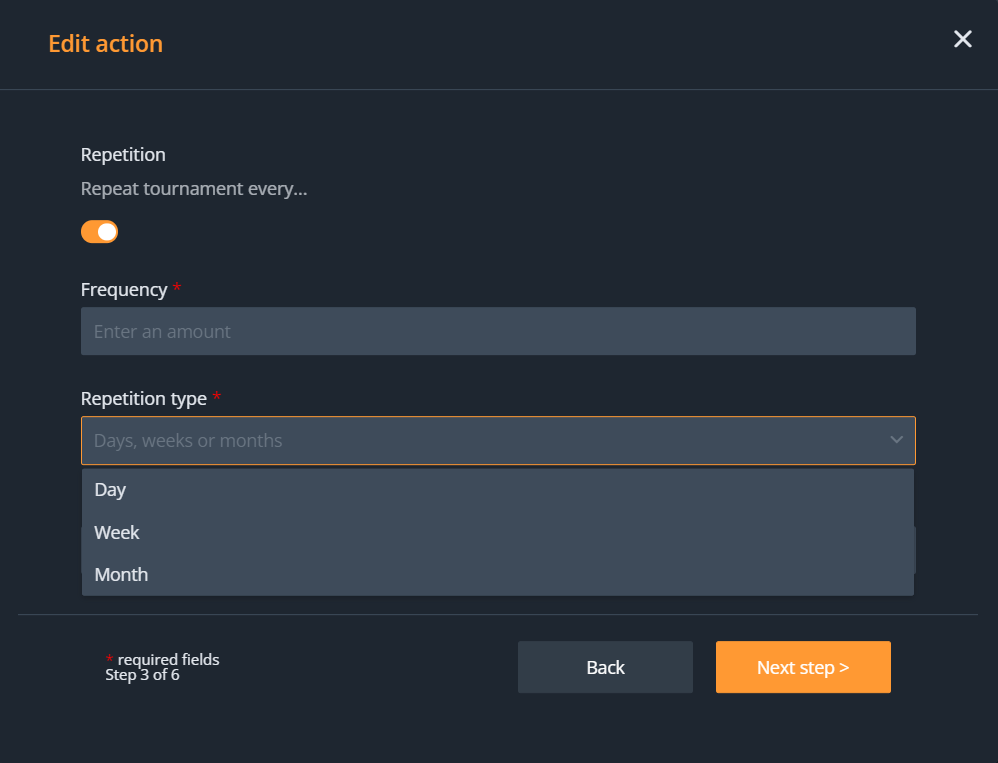
Task: Proceed with the Next step button
Action: click(x=803, y=667)
